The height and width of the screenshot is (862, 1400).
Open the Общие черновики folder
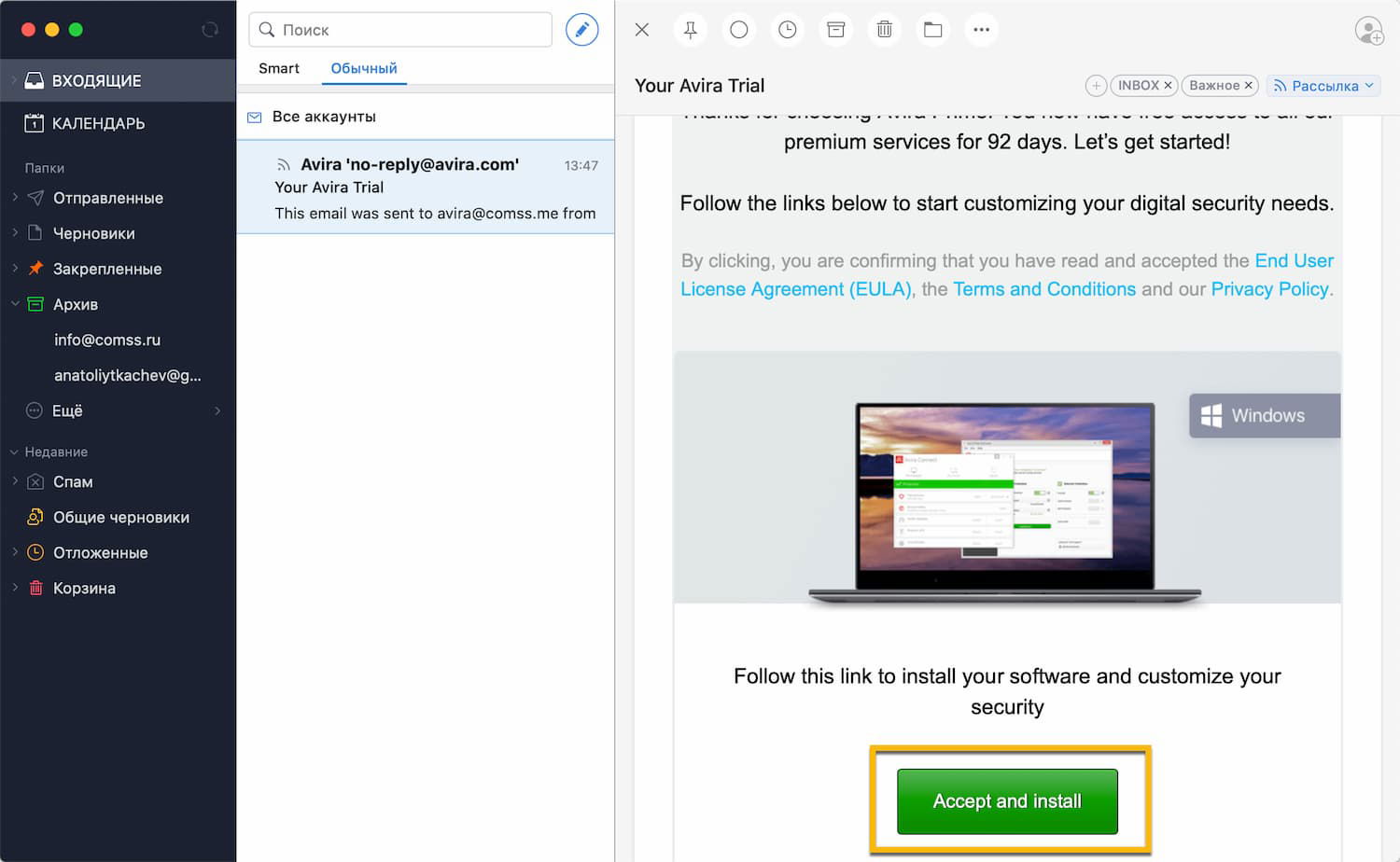click(x=121, y=517)
